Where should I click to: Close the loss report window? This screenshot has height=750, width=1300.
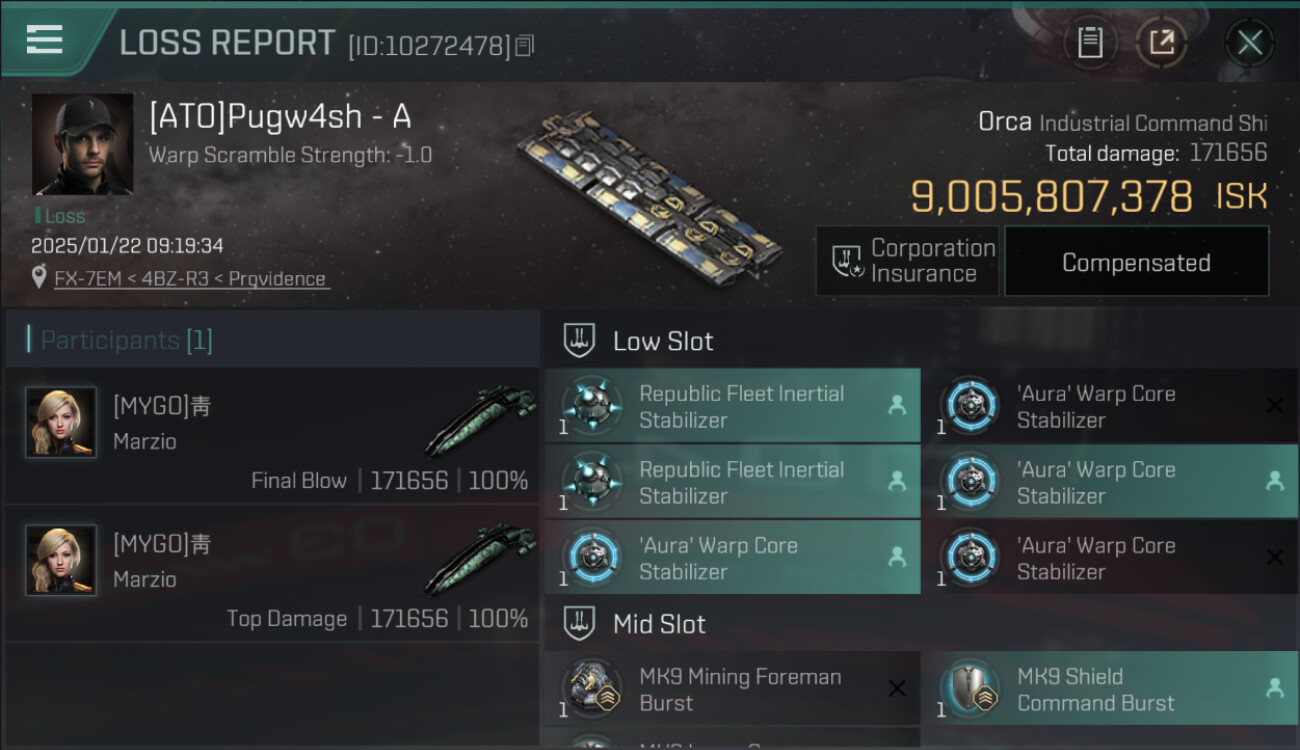click(x=1249, y=42)
